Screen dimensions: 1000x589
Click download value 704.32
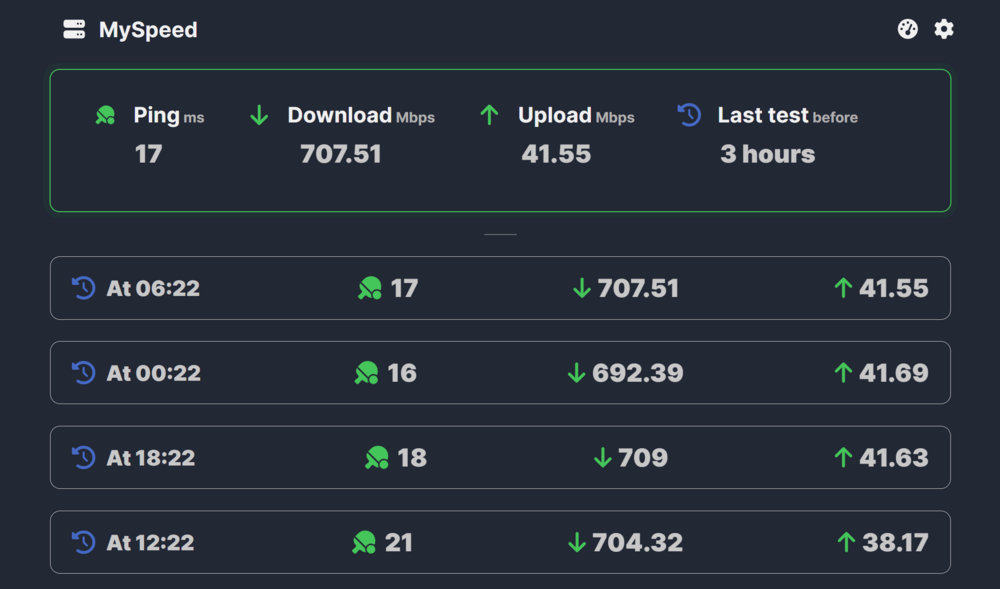click(x=638, y=542)
